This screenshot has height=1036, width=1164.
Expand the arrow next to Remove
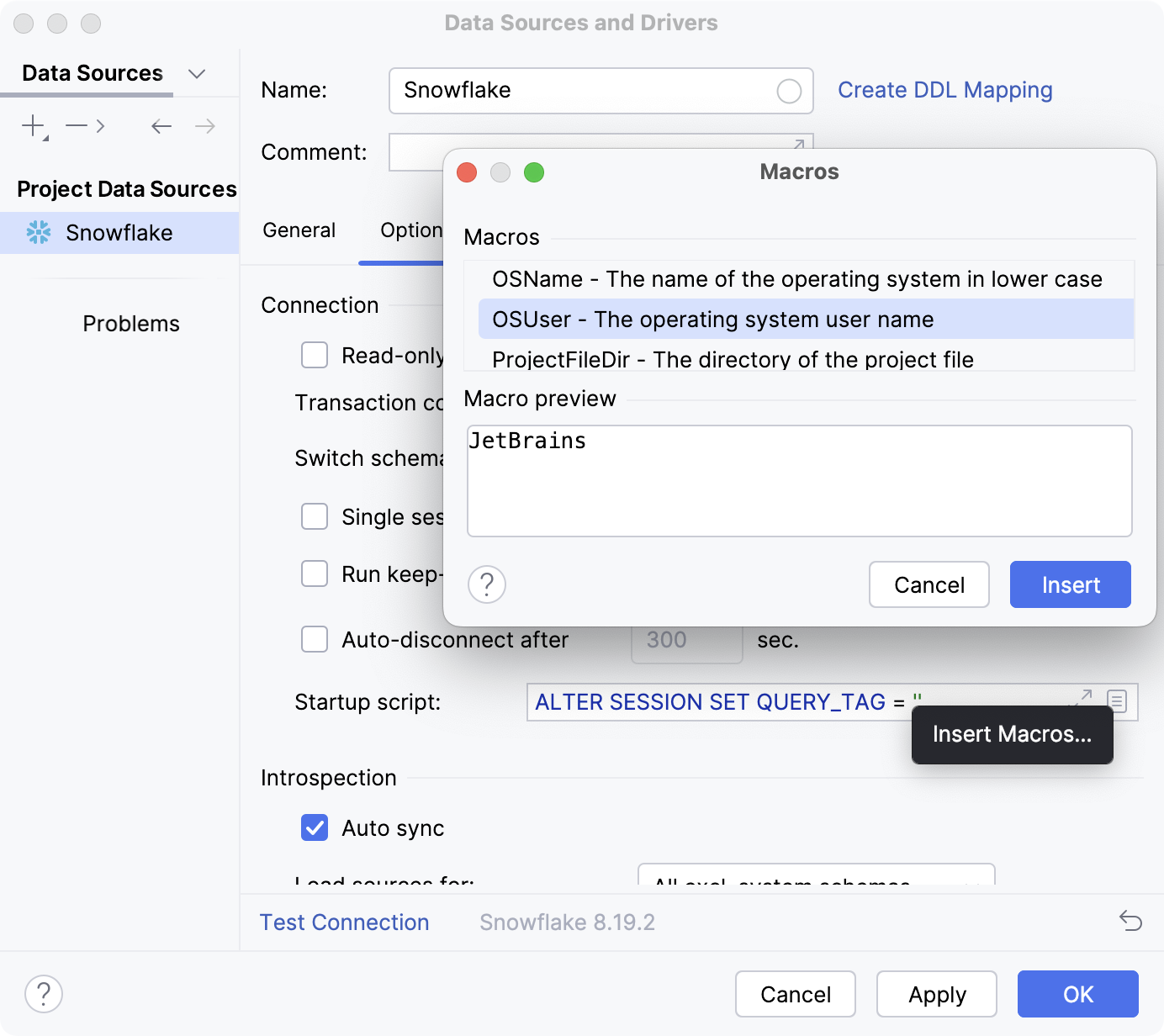tap(100, 126)
